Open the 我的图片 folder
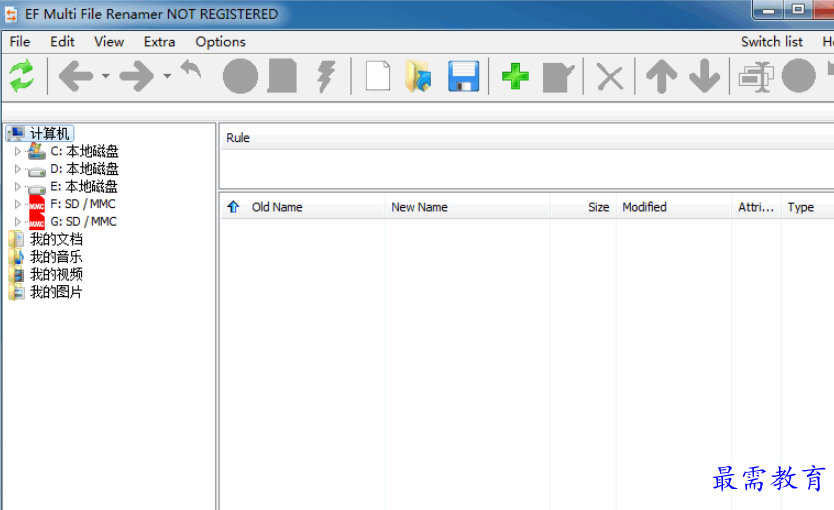This screenshot has width=834, height=510. click(x=56, y=292)
